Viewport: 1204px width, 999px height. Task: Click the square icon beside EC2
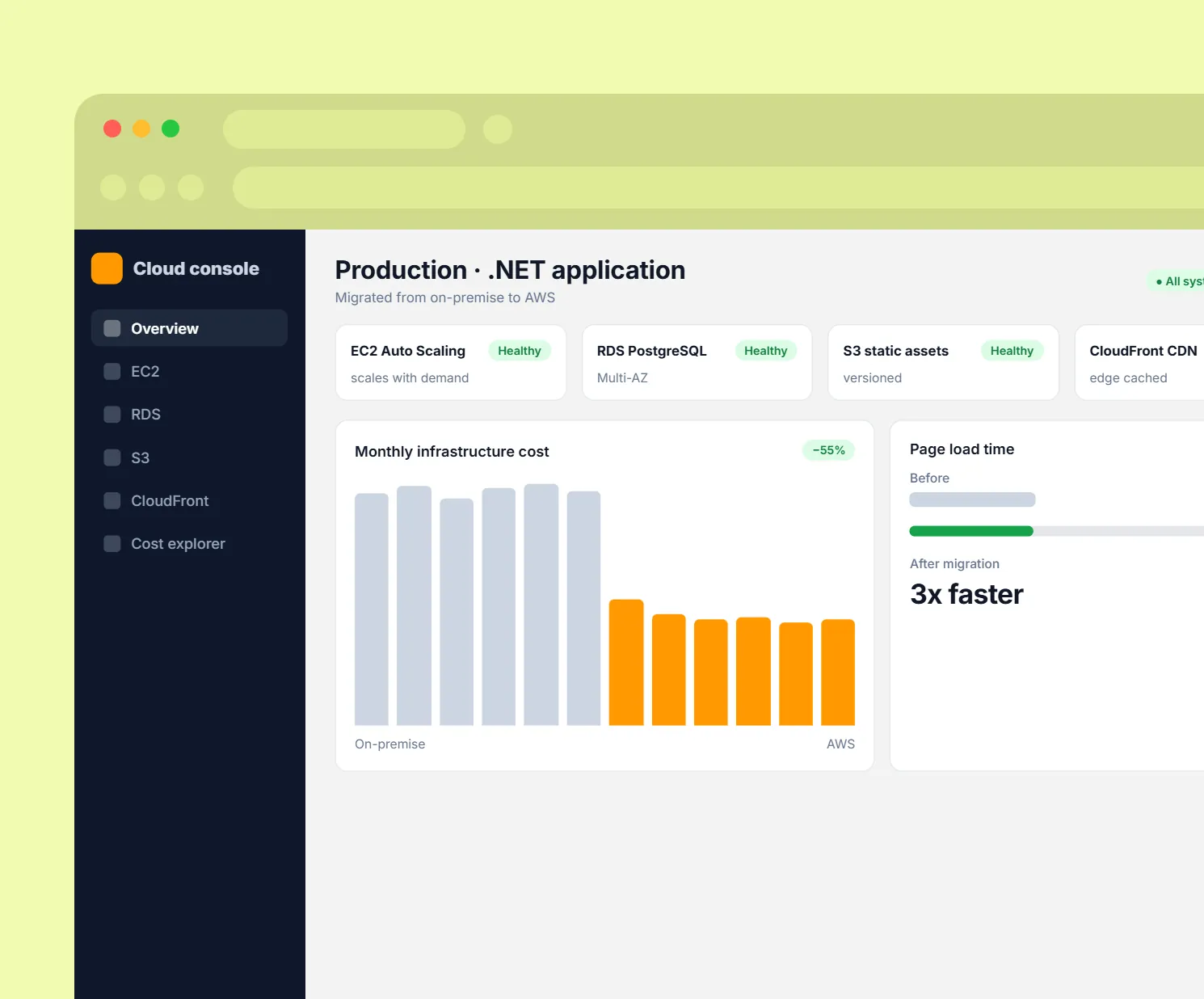tap(112, 372)
